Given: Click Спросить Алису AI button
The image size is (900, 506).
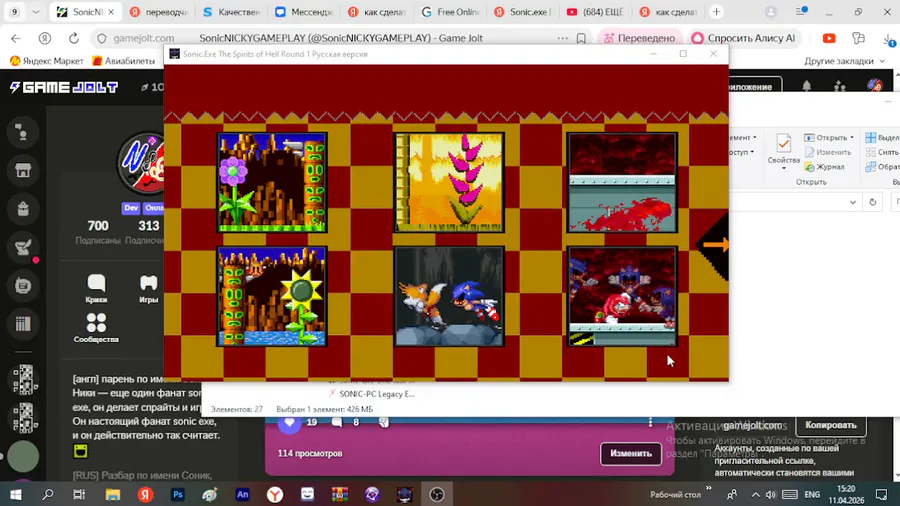Looking at the screenshot, I should click(744, 38).
